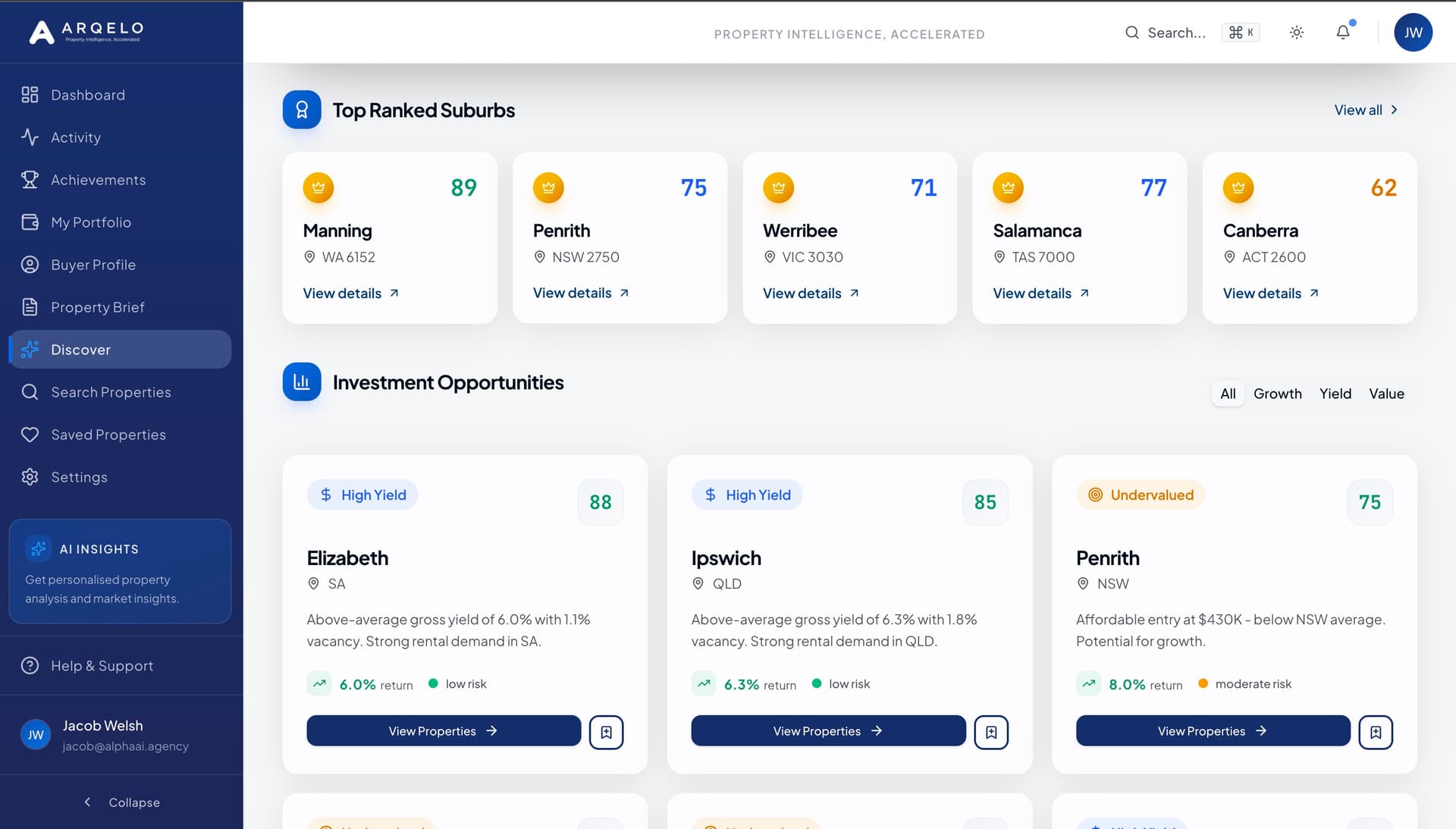Image resolution: width=1456 pixels, height=829 pixels.
Task: Bookmark the Elizabeth opportunity card
Action: pyautogui.click(x=606, y=731)
